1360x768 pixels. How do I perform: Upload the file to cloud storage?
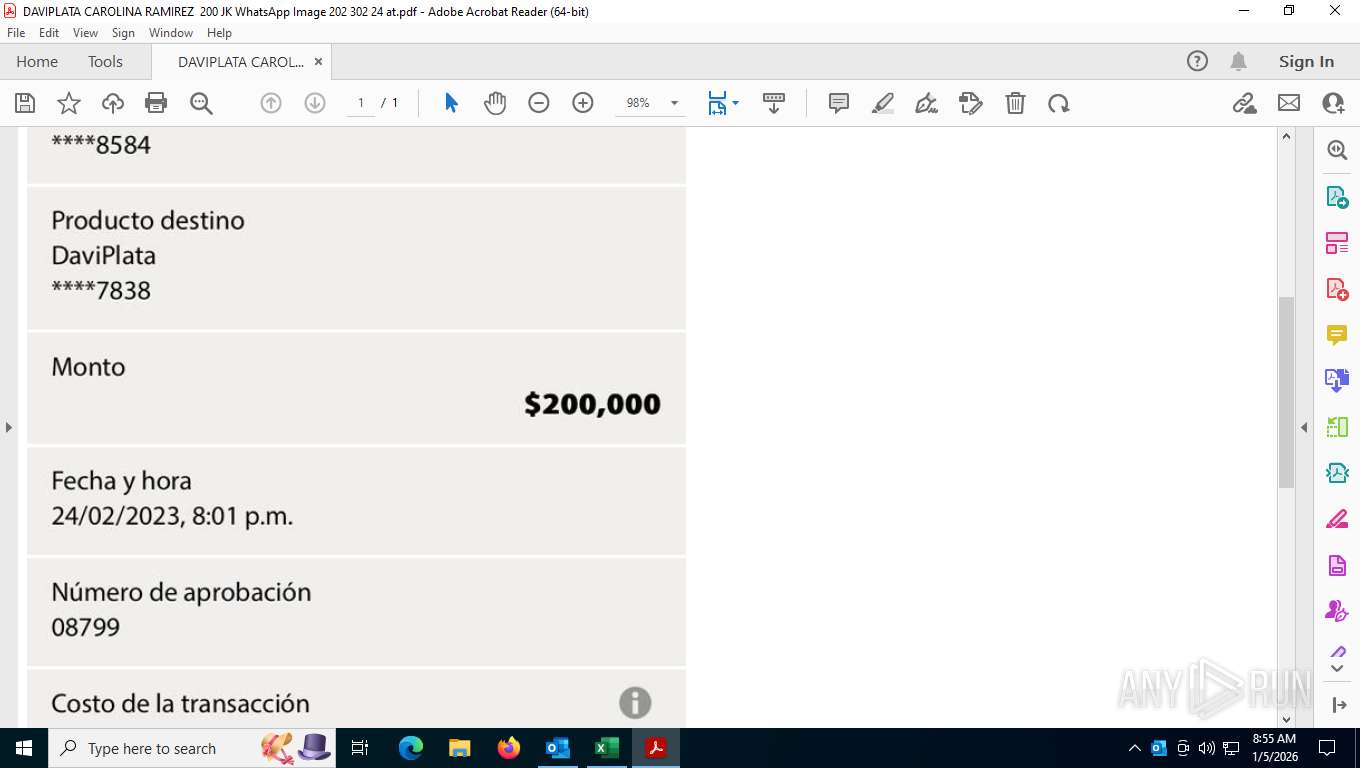click(x=113, y=103)
